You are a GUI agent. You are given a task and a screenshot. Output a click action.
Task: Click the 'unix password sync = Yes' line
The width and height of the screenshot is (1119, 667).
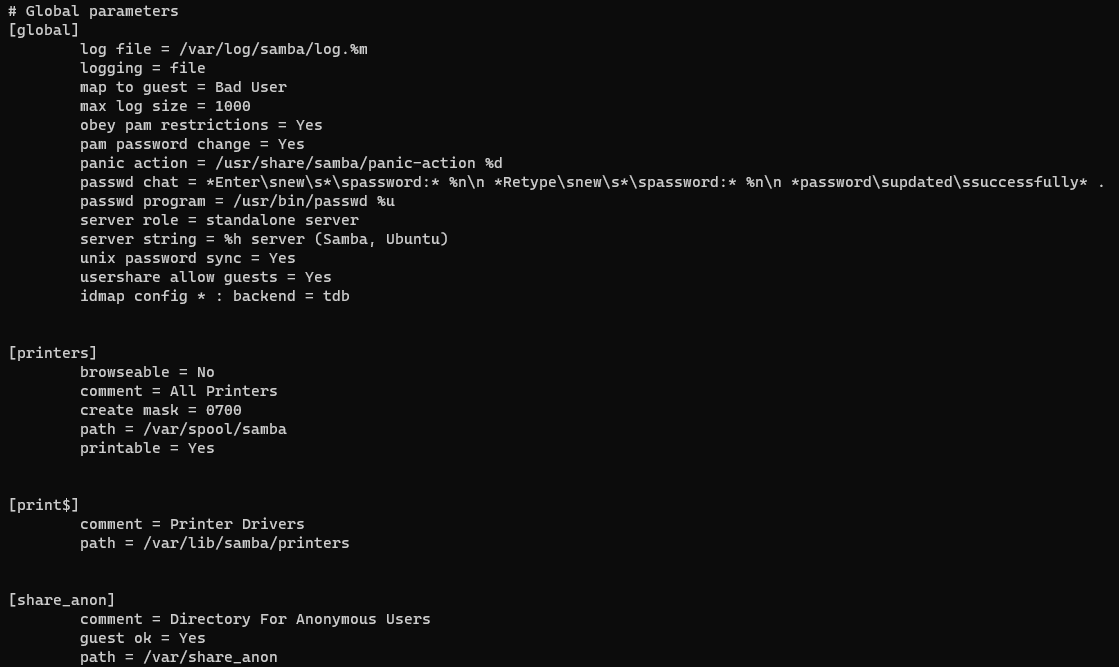tap(188, 258)
